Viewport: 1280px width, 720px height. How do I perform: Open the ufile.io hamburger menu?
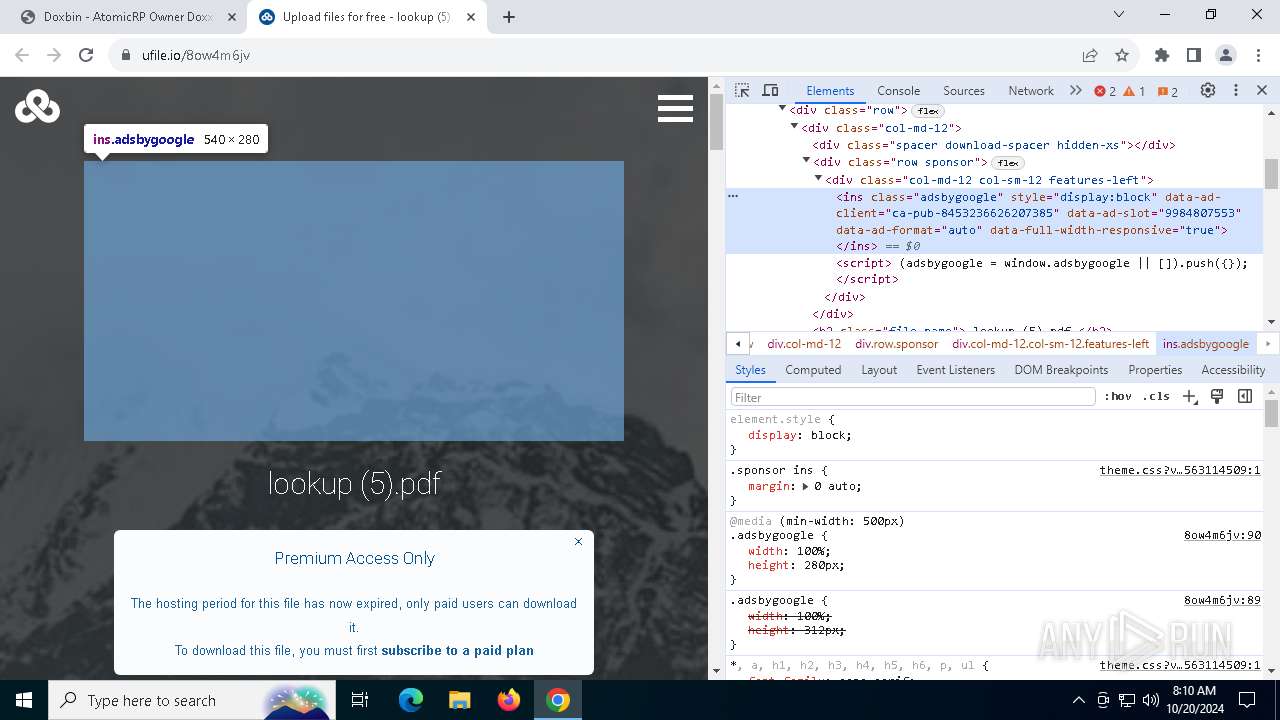click(x=675, y=108)
